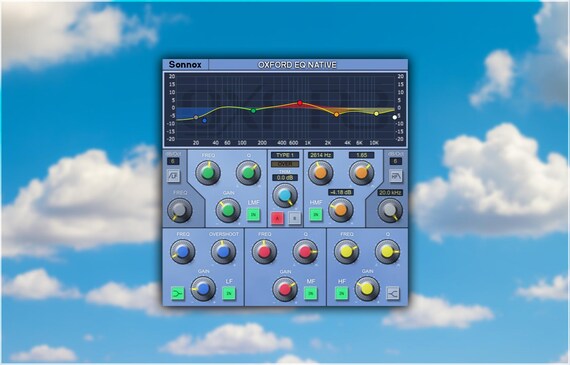Image resolution: width=570 pixels, height=365 pixels.
Task: Select the grey low-cut node on graph
Action: coord(196,117)
